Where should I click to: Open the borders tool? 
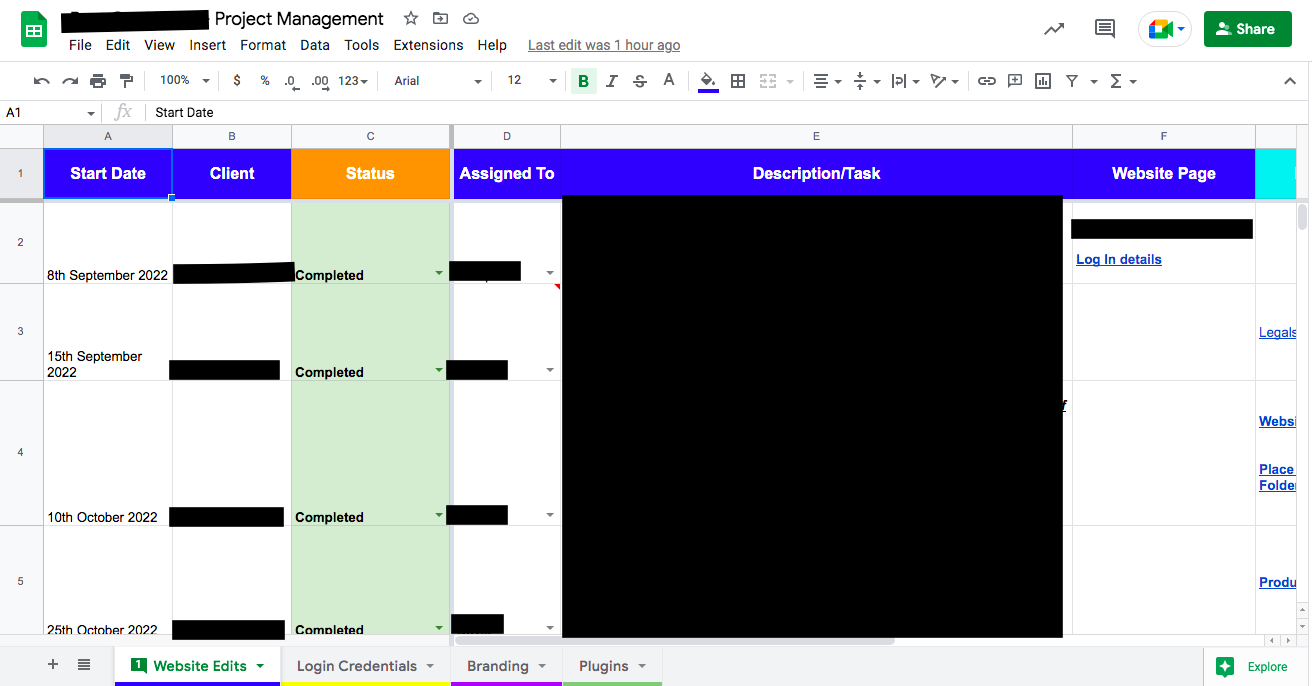coord(738,81)
